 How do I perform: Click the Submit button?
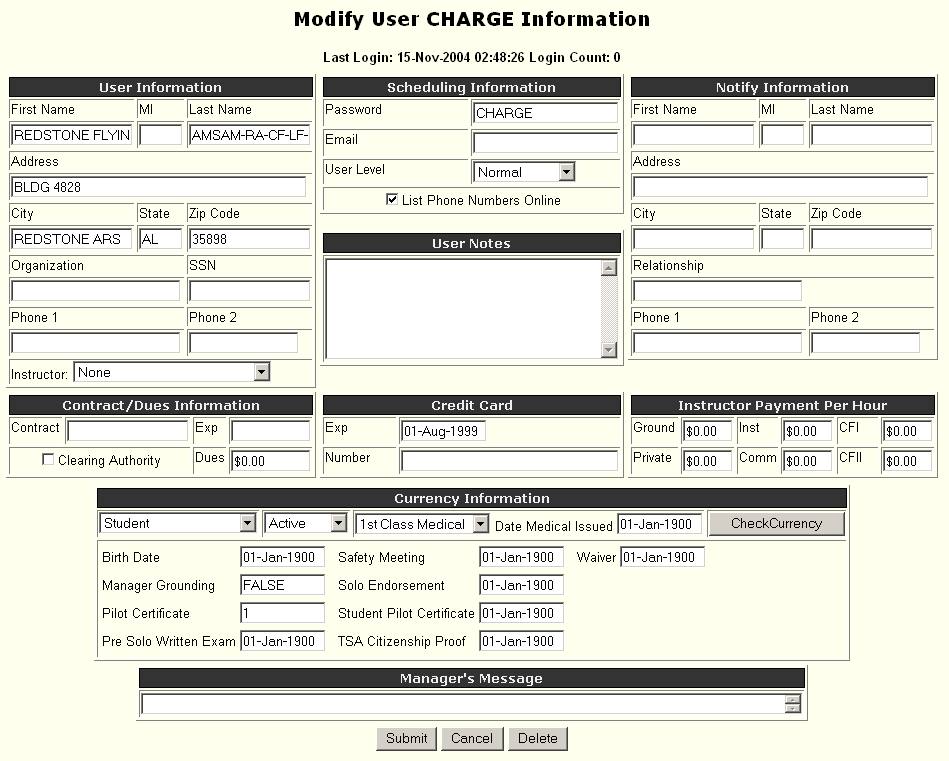pos(406,738)
